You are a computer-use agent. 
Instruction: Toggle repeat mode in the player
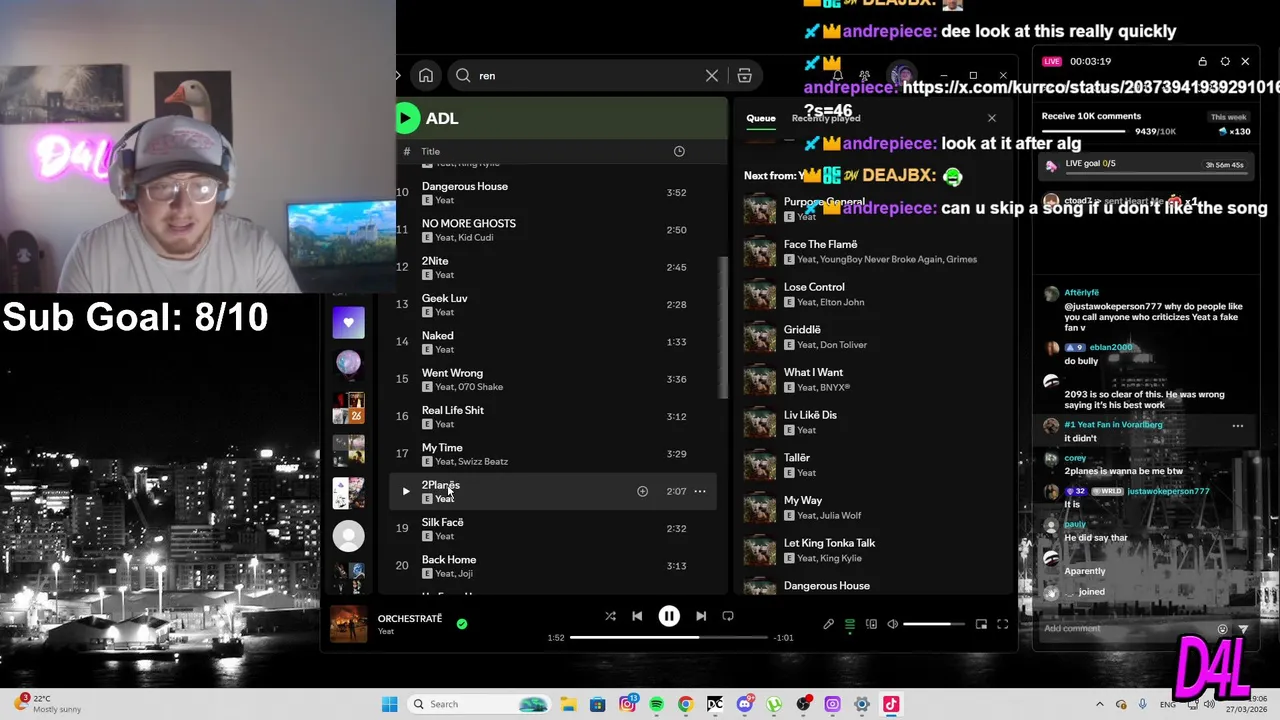(728, 616)
